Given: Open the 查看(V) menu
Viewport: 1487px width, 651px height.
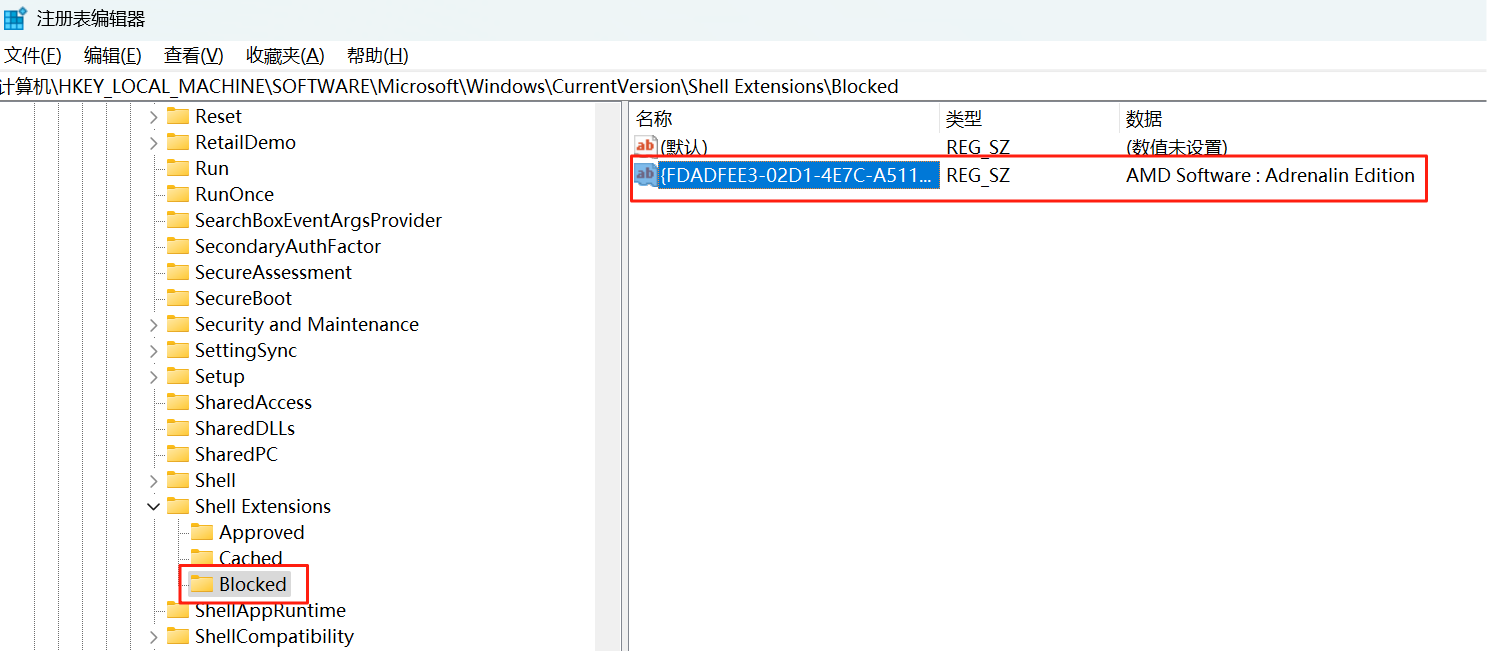Looking at the screenshot, I should [x=194, y=56].
